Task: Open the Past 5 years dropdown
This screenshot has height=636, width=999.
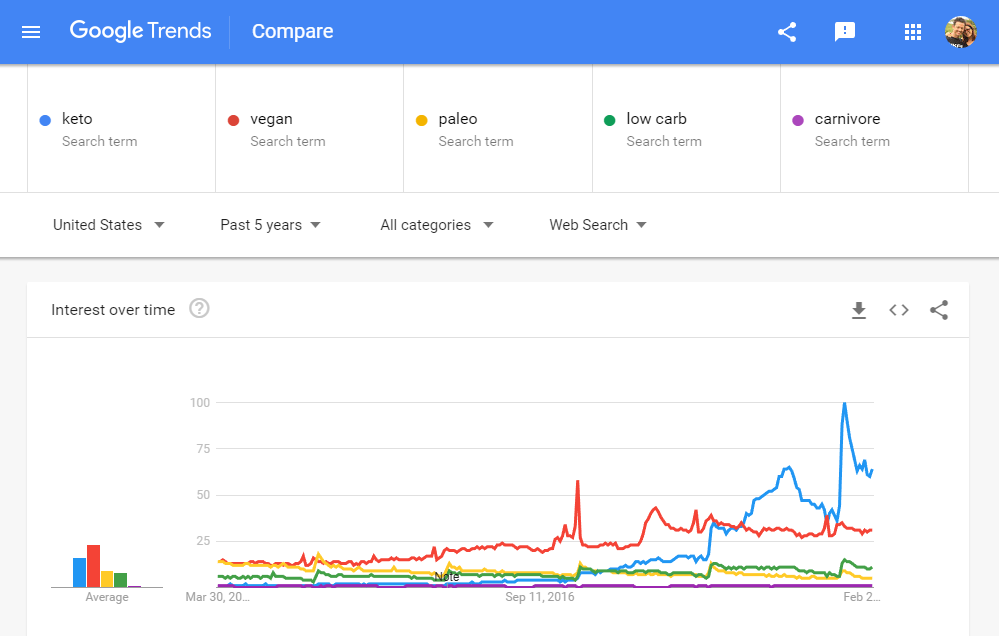Action: tap(271, 225)
